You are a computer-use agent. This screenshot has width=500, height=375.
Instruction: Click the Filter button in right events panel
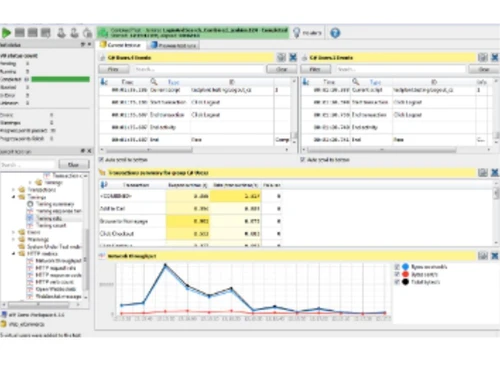pyautogui.click(x=315, y=69)
